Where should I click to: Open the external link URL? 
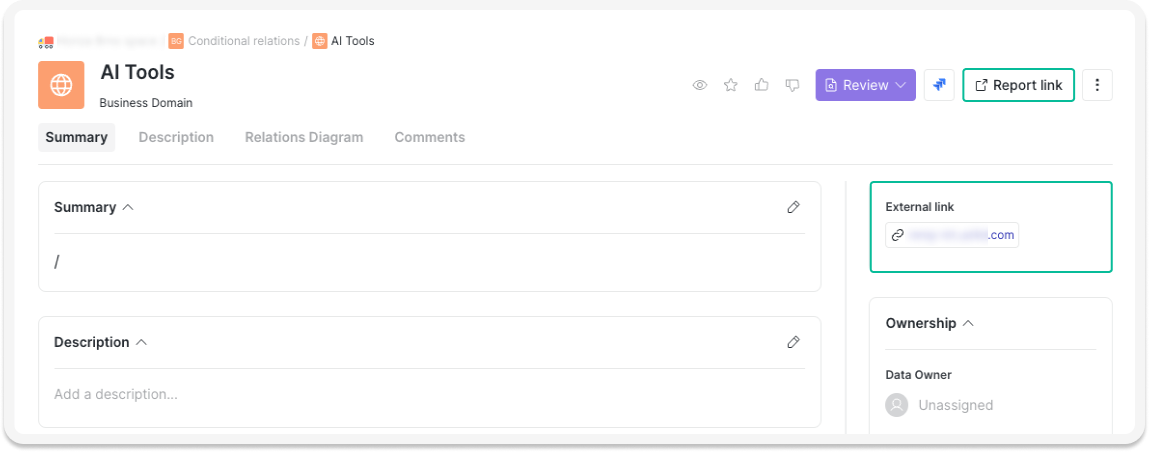coord(961,235)
